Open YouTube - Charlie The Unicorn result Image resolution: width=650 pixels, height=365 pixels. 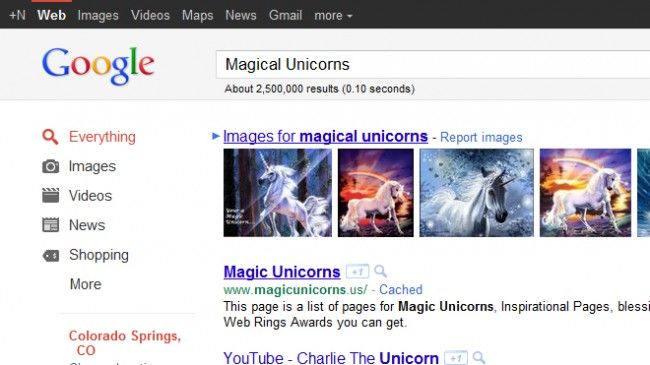(x=331, y=358)
